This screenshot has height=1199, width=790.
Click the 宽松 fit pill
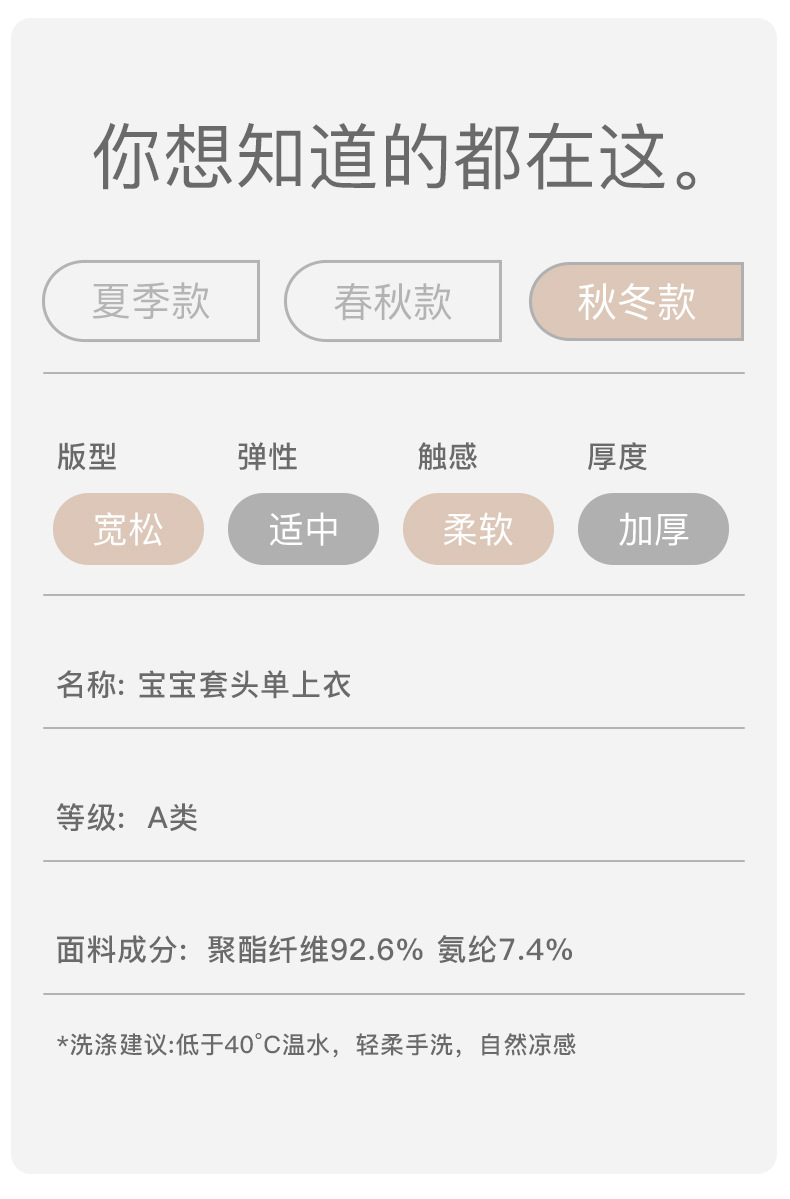[x=128, y=529]
